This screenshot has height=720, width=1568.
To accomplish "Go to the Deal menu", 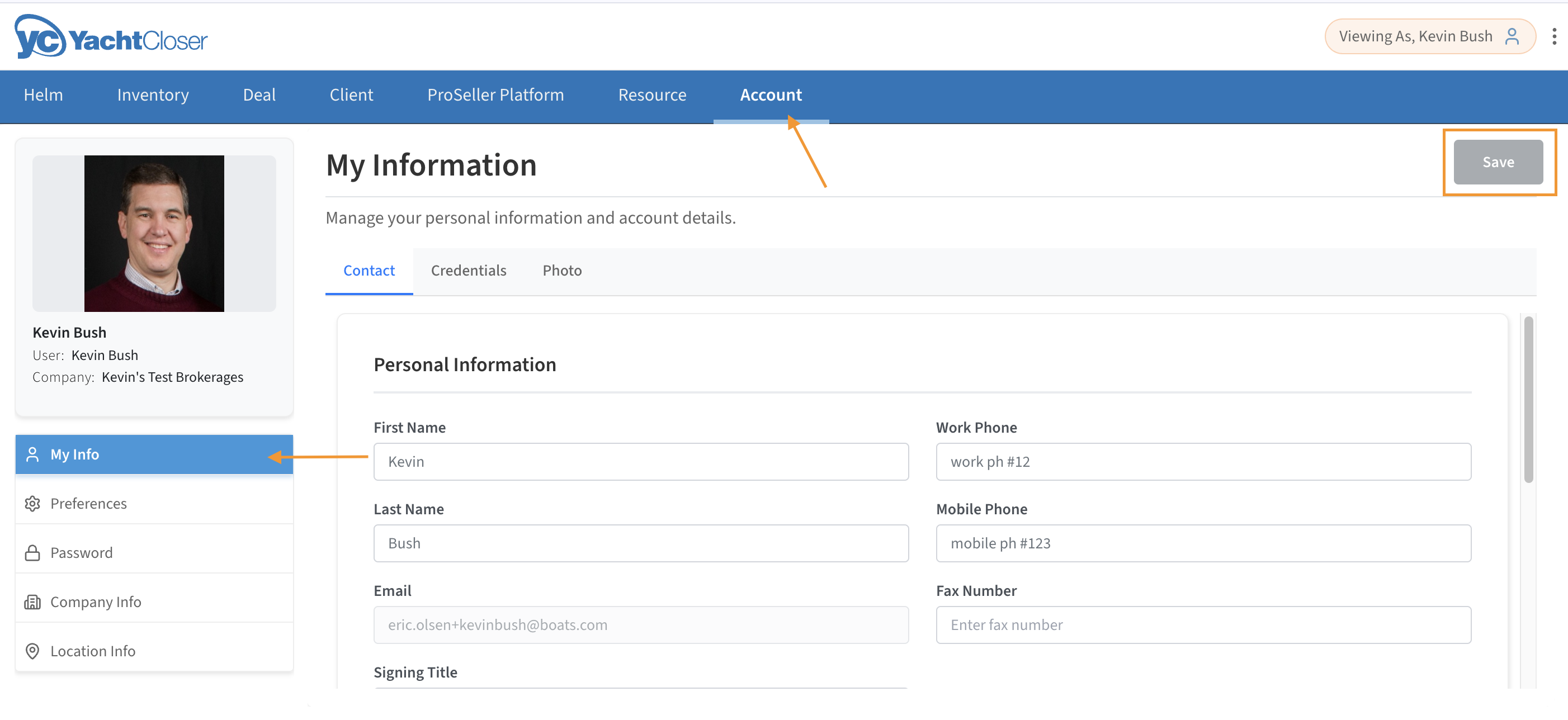I will 259,95.
